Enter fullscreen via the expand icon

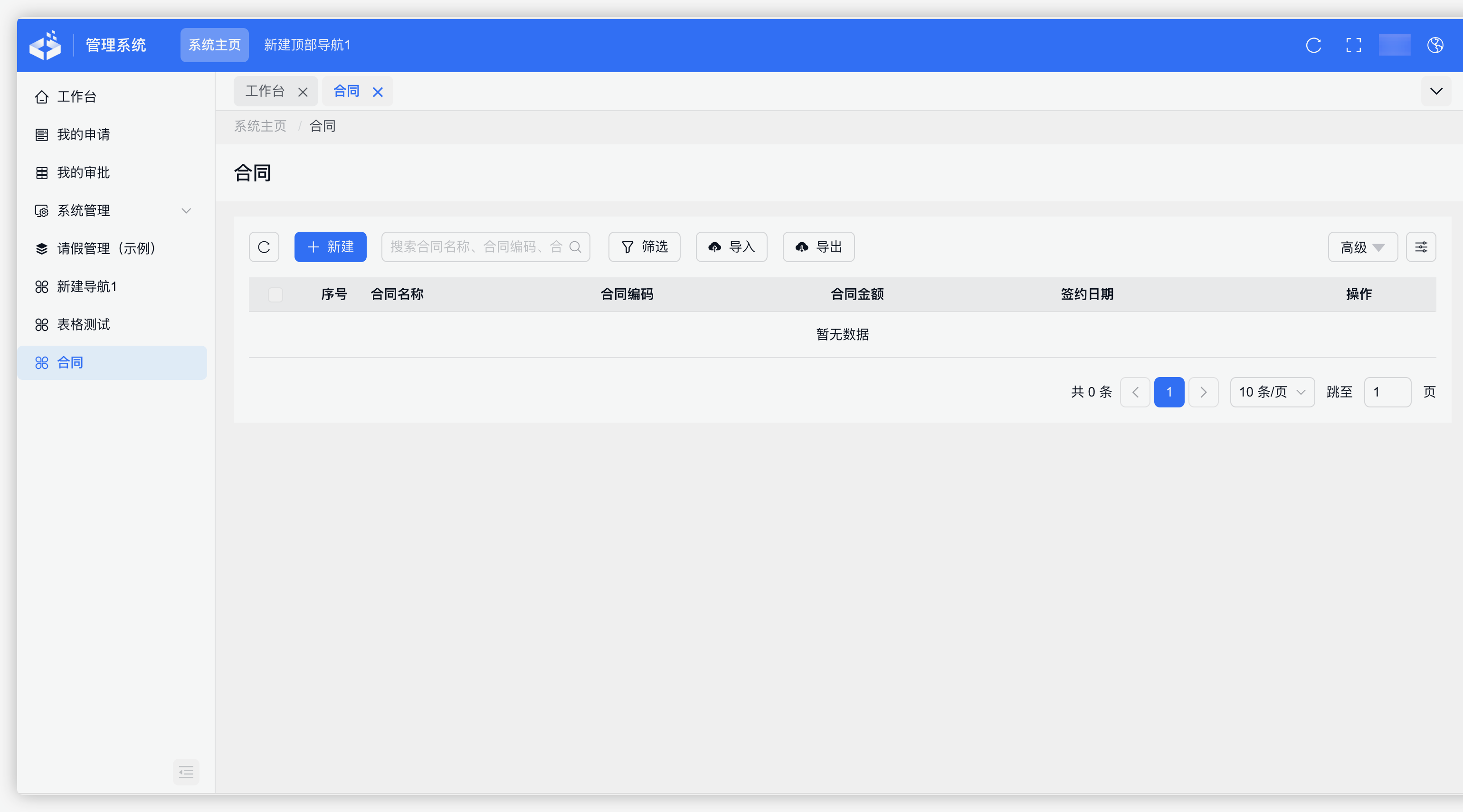pyautogui.click(x=1354, y=45)
